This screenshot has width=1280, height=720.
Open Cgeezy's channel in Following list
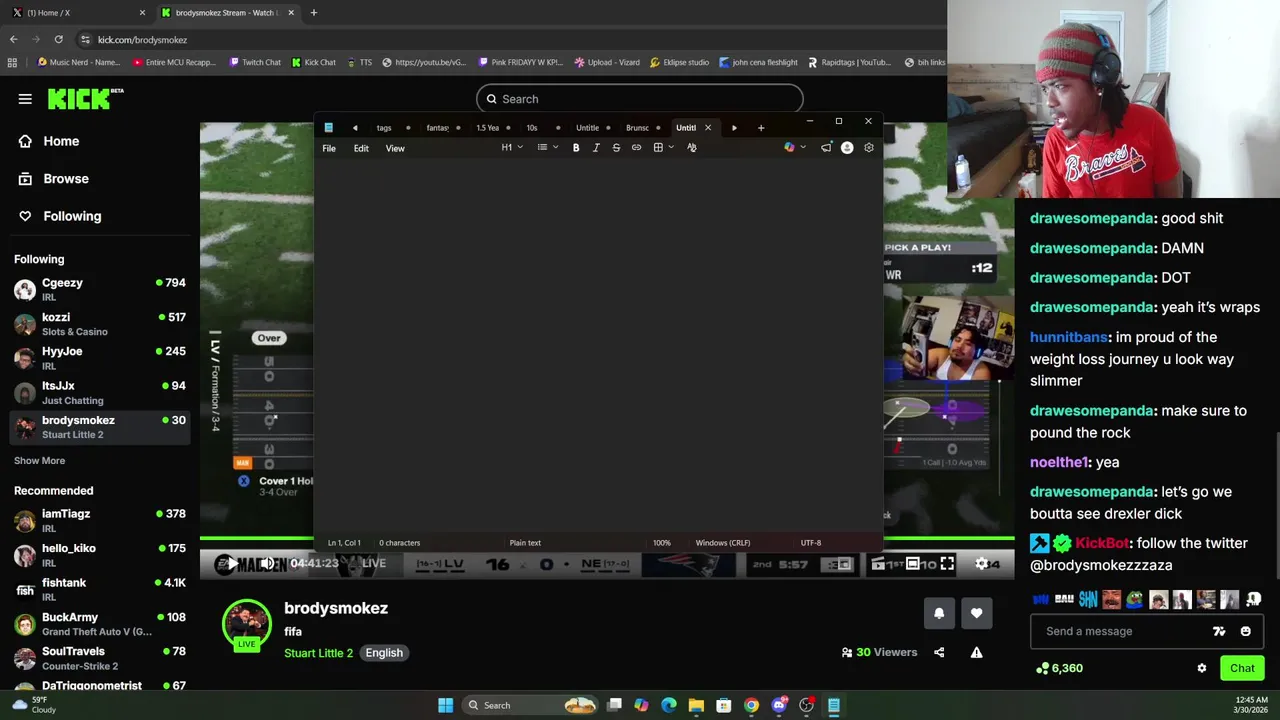(100, 289)
